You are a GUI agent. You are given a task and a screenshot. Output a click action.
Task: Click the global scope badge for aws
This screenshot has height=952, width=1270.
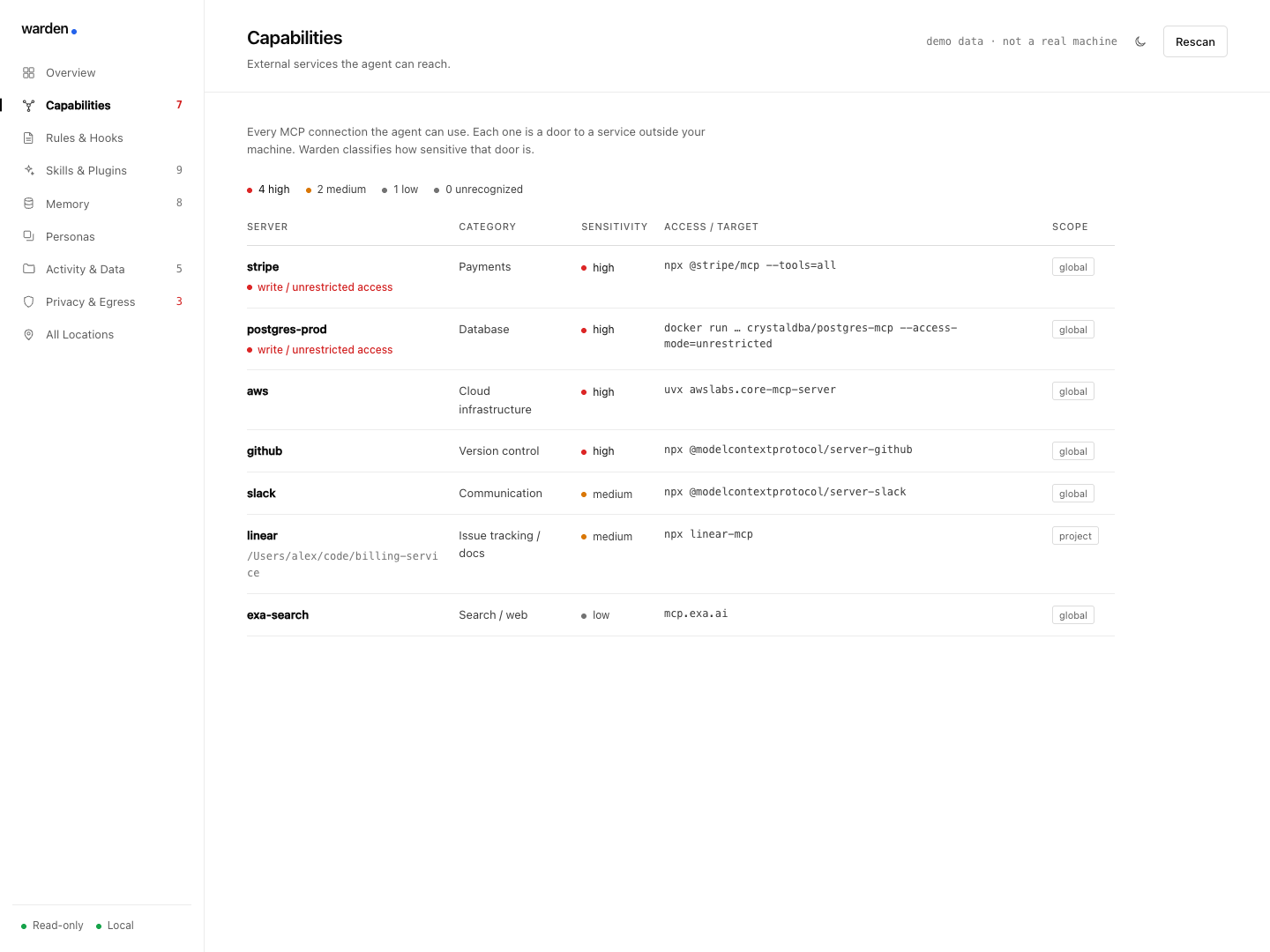coord(1072,391)
